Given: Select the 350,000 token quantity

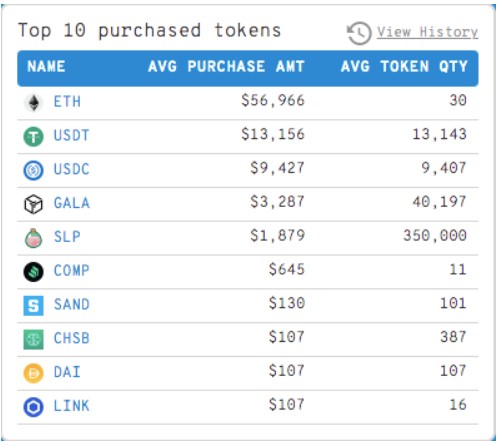Looking at the screenshot, I should [435, 236].
